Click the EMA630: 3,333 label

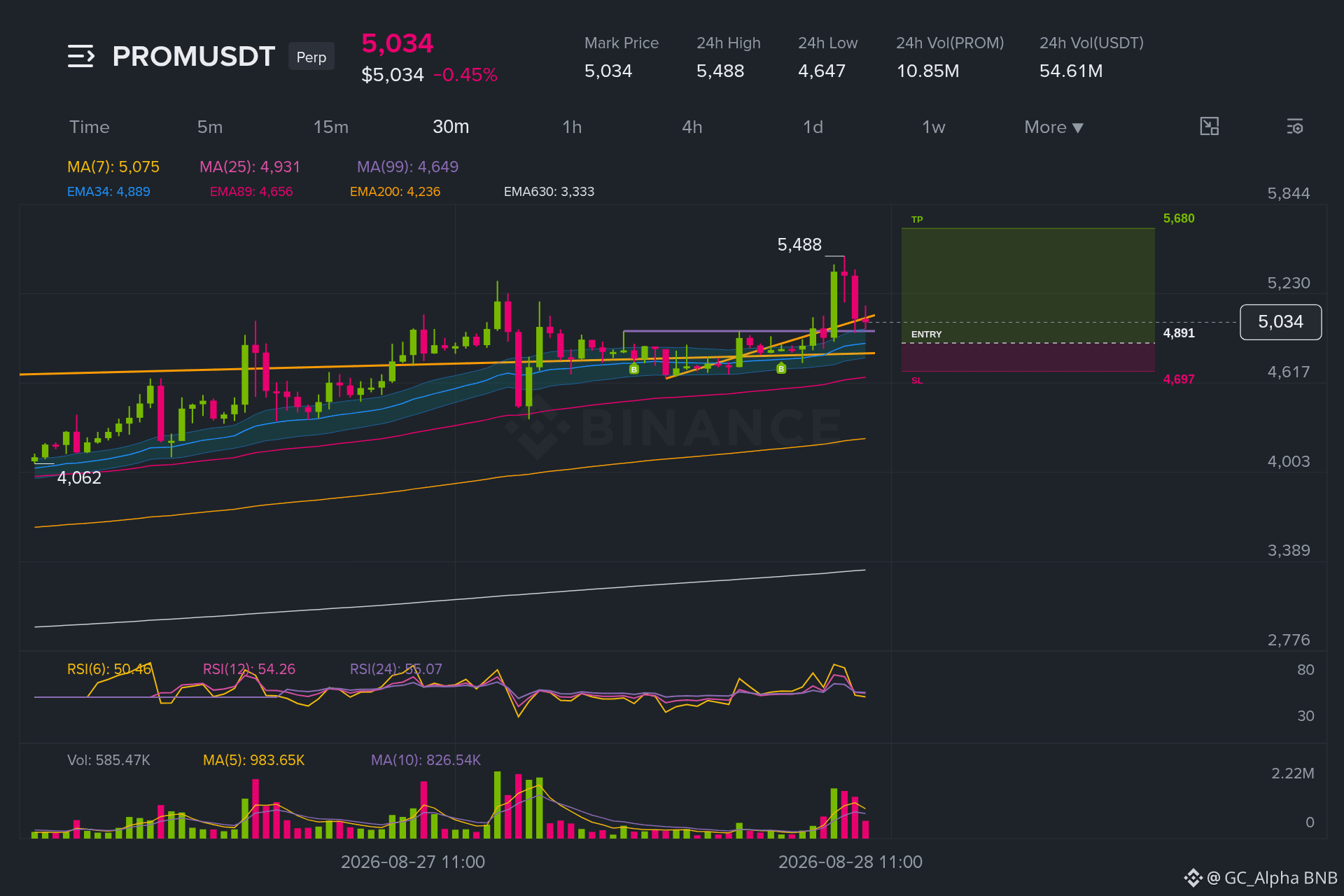coord(549,191)
